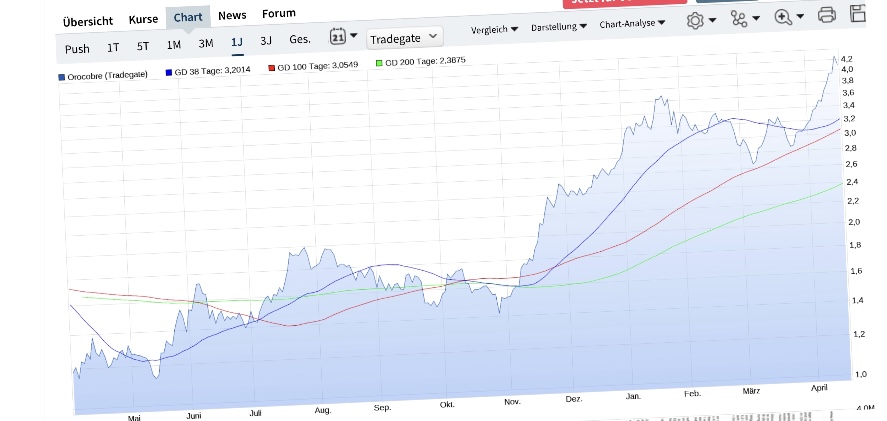This screenshot has height=421, width=887.
Task: Select the 3J time range
Action: (265, 41)
